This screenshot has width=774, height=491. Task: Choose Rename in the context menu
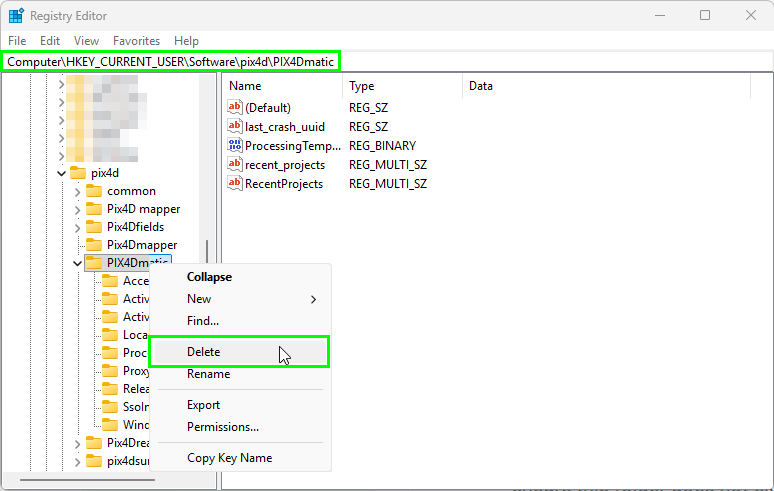[x=239, y=374]
